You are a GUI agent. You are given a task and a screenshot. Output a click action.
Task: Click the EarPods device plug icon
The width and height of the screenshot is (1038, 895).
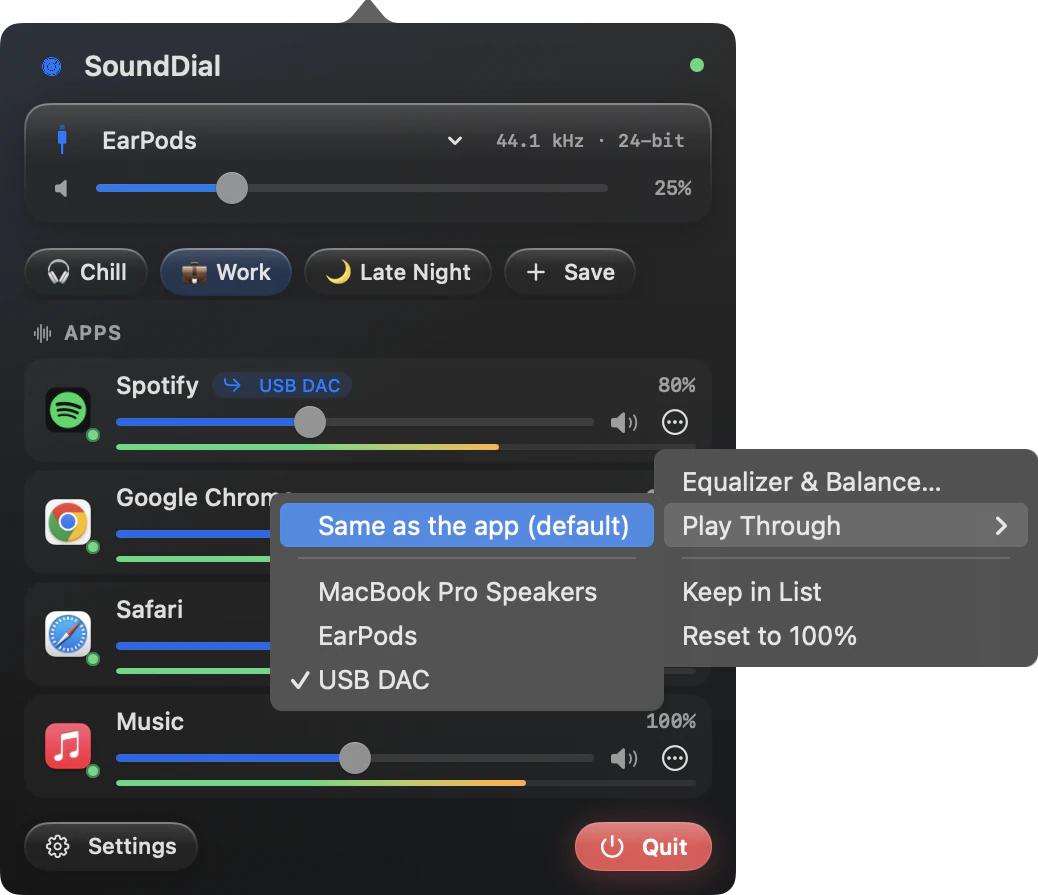click(x=62, y=140)
